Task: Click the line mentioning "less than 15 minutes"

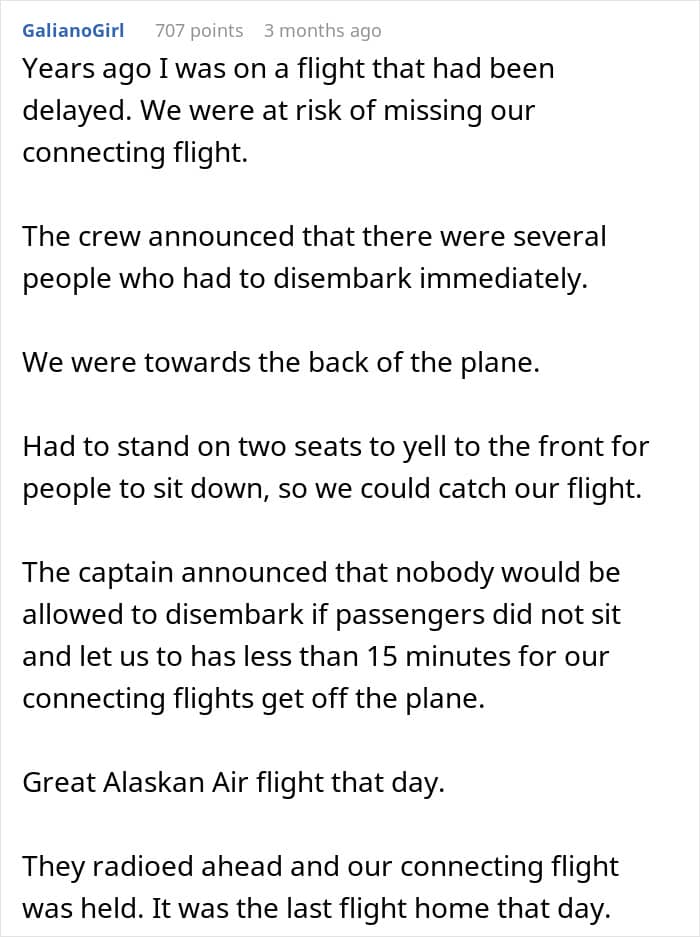Action: tap(330, 656)
